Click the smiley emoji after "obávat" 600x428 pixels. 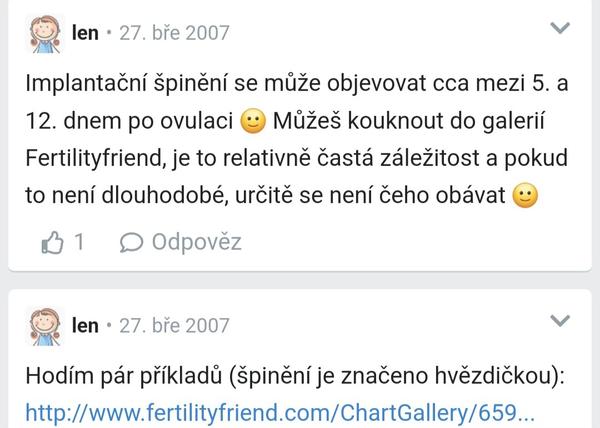click(x=525, y=197)
